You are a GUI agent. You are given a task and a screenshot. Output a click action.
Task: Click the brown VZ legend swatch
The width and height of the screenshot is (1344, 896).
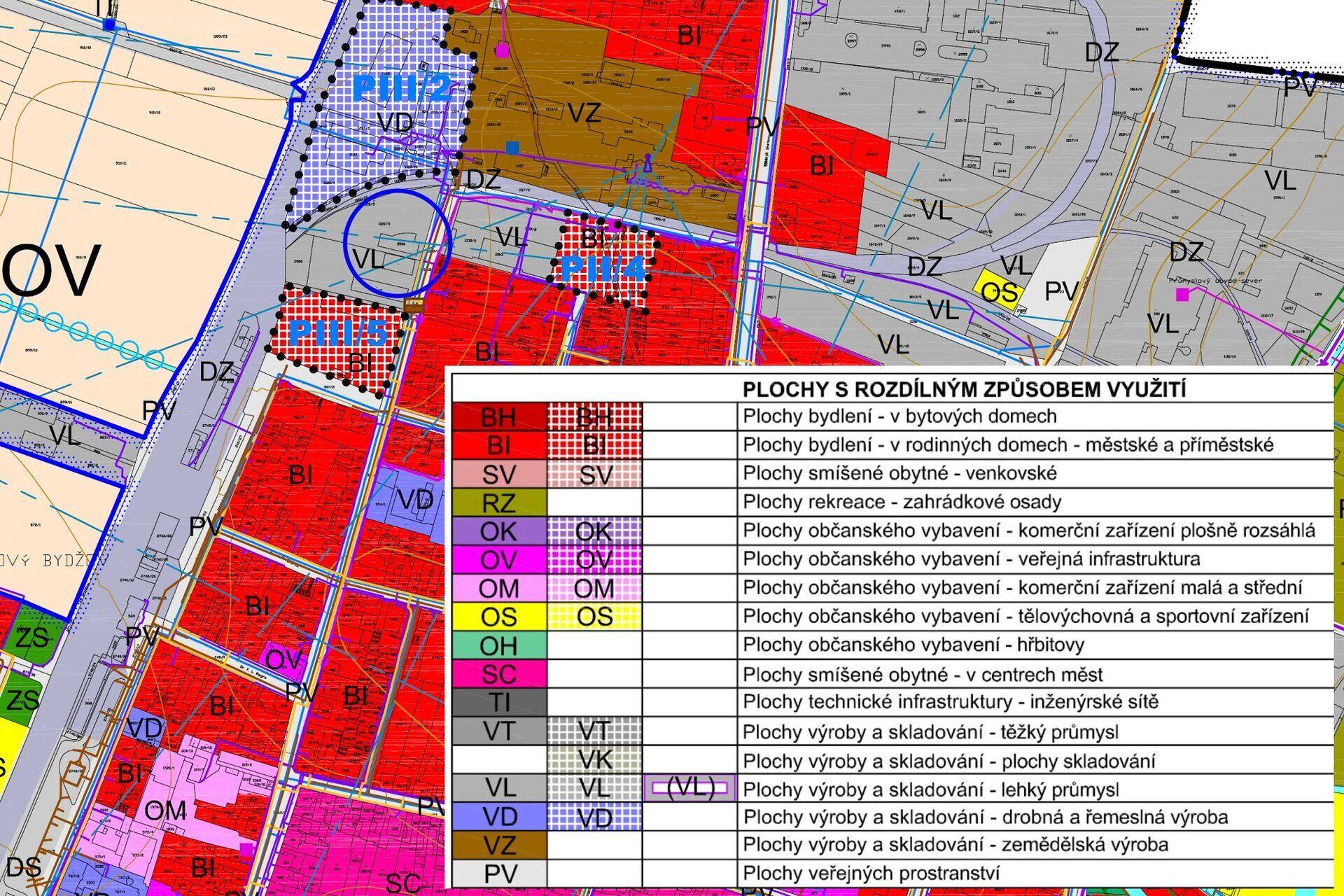tap(498, 845)
